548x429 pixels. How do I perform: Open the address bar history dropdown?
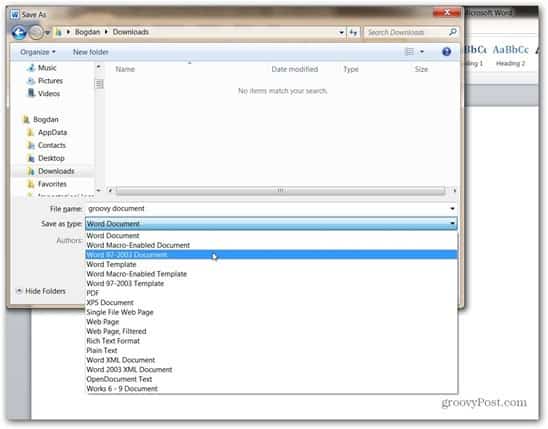click(x=341, y=32)
